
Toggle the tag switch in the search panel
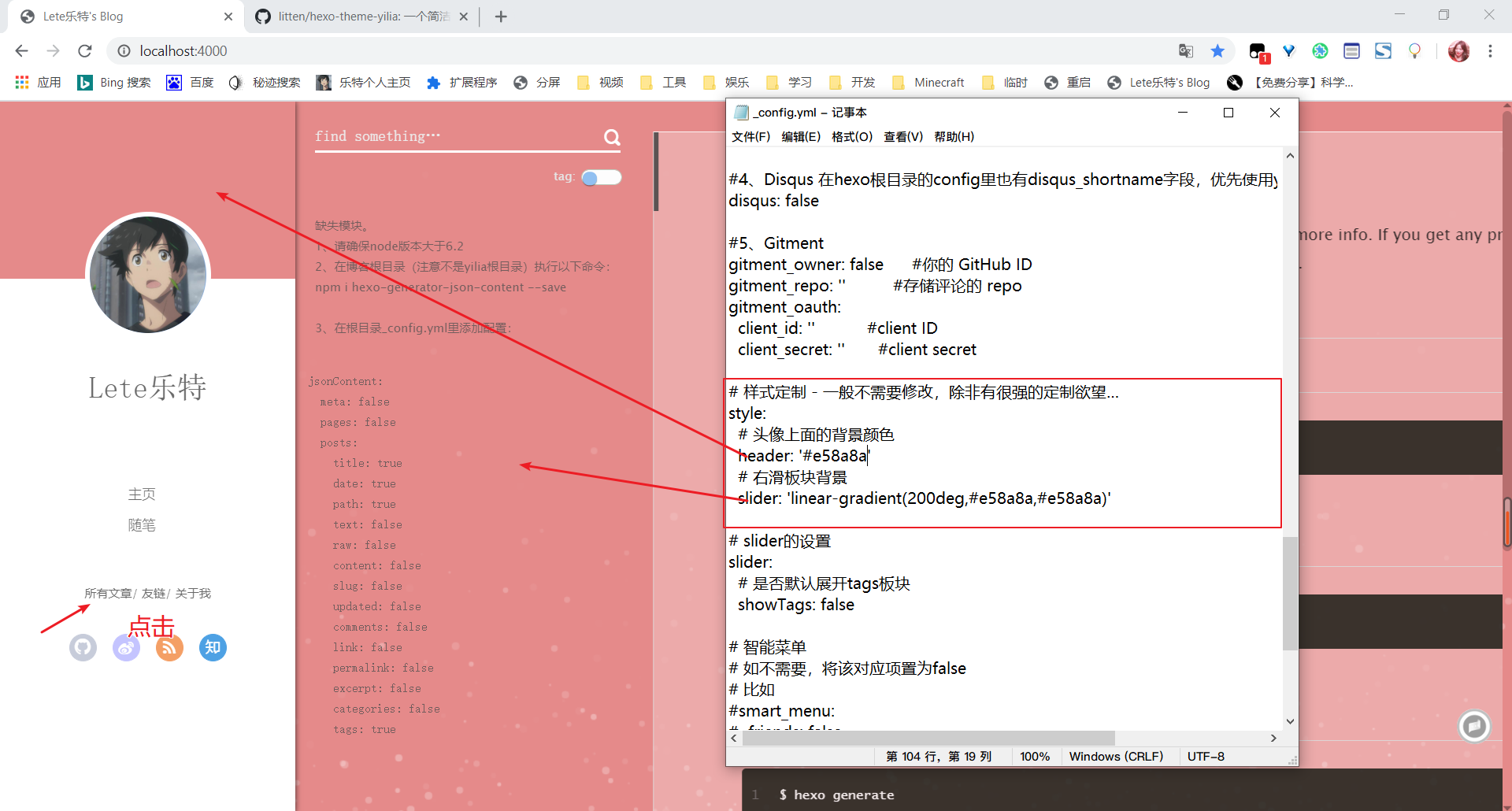(x=601, y=177)
